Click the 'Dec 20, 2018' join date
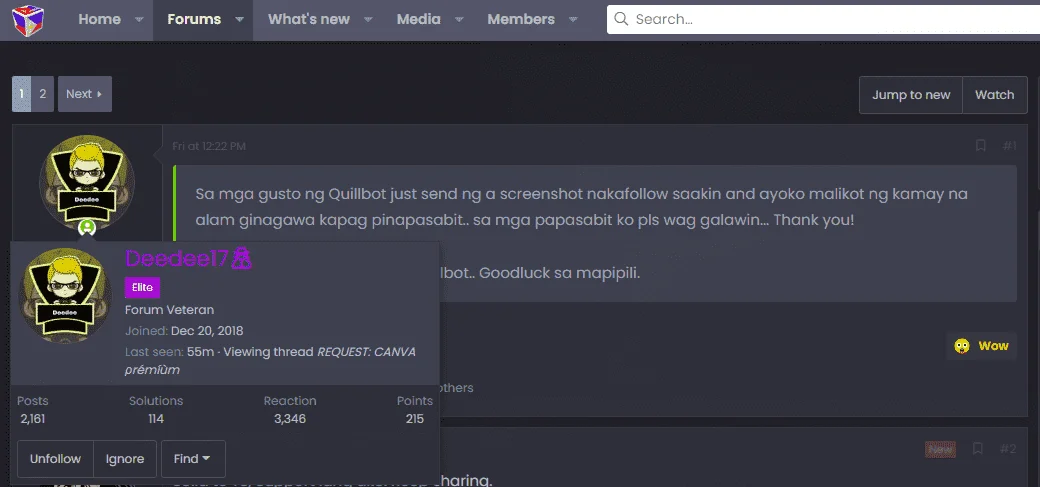Screen dimensions: 1040x487 tap(207, 331)
